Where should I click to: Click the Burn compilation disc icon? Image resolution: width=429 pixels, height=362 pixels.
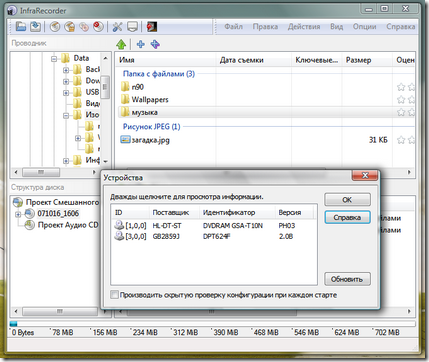[55, 27]
